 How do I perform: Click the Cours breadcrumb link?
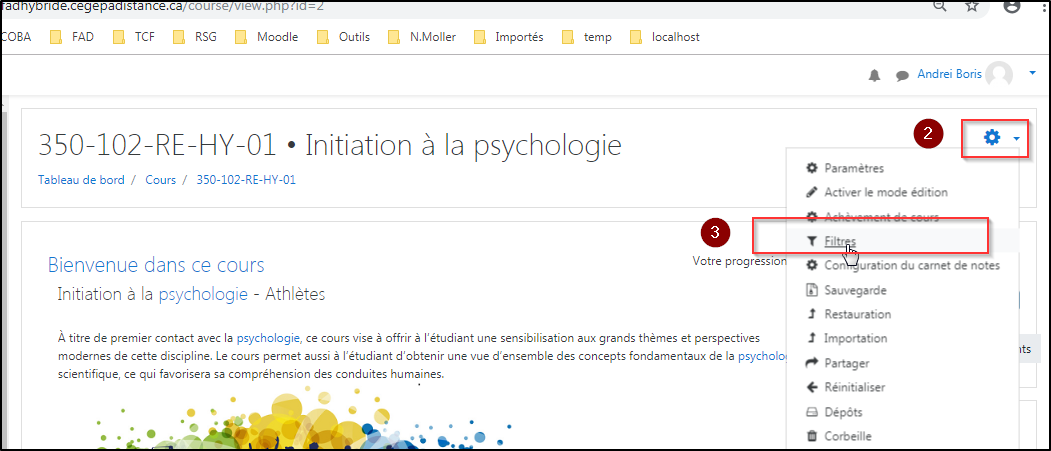tap(160, 180)
